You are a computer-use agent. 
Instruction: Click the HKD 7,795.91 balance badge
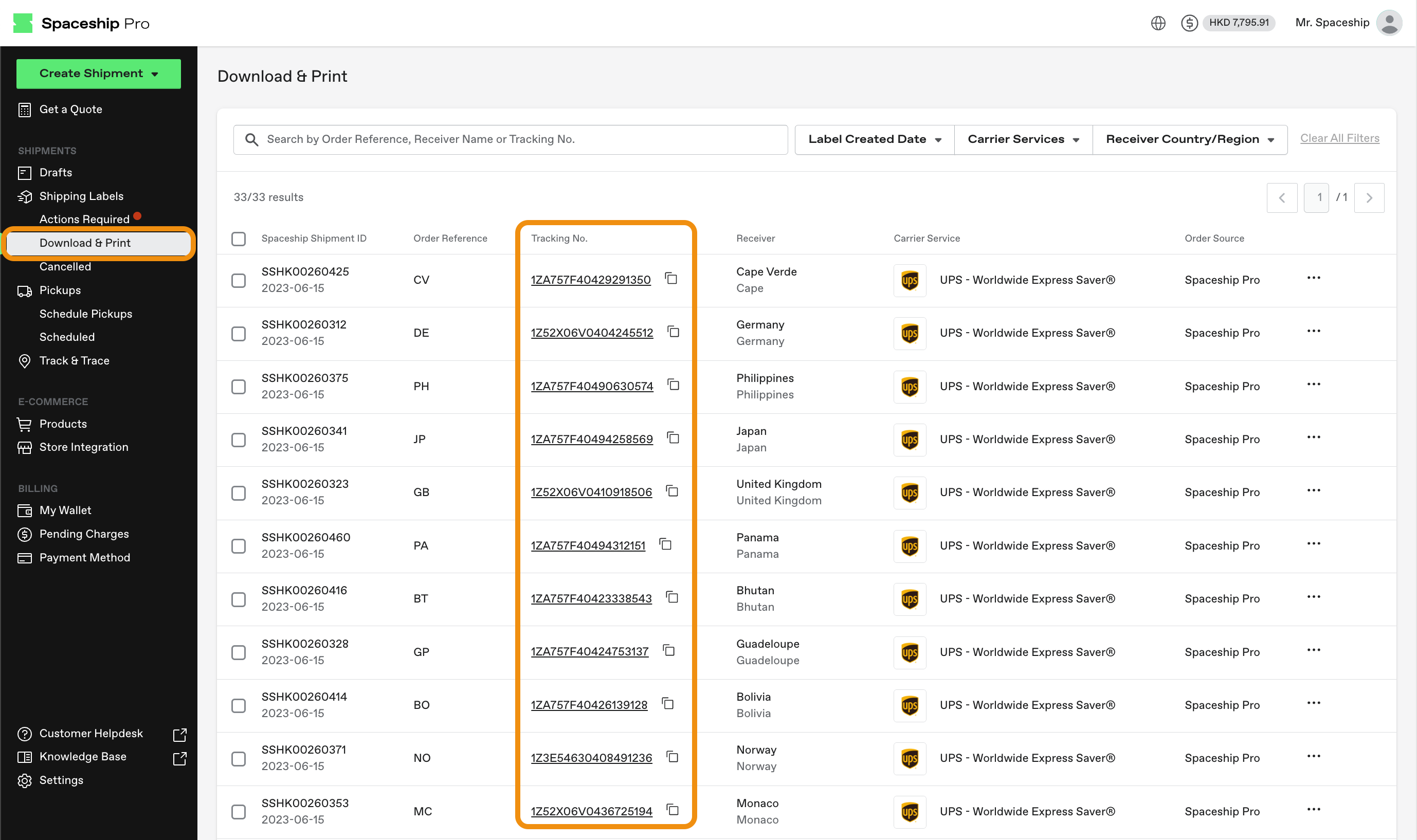(1238, 23)
